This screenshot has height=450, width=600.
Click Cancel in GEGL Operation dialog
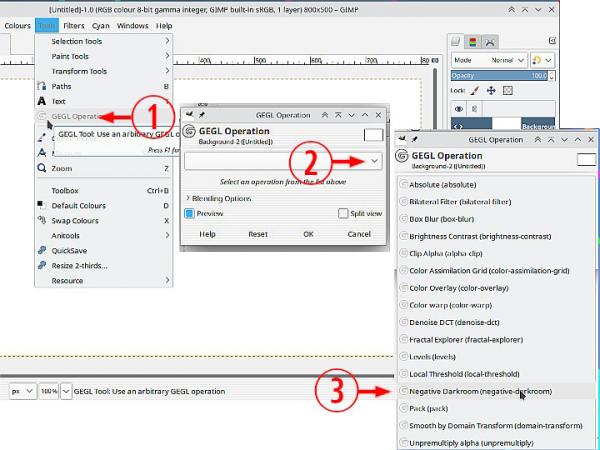coord(359,234)
